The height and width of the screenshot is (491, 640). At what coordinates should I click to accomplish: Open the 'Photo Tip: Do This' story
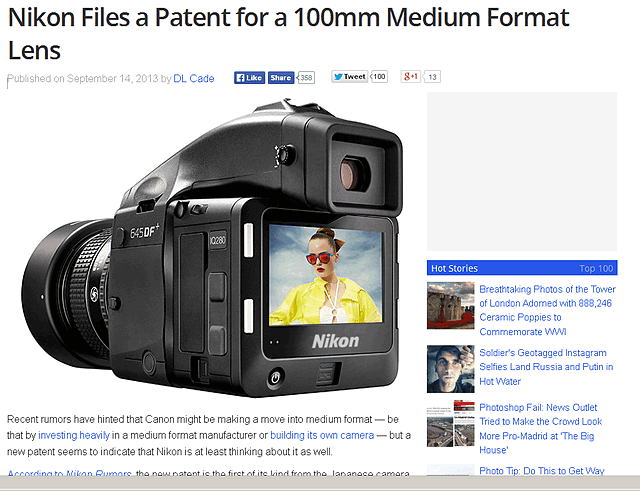pyautogui.click(x=542, y=471)
